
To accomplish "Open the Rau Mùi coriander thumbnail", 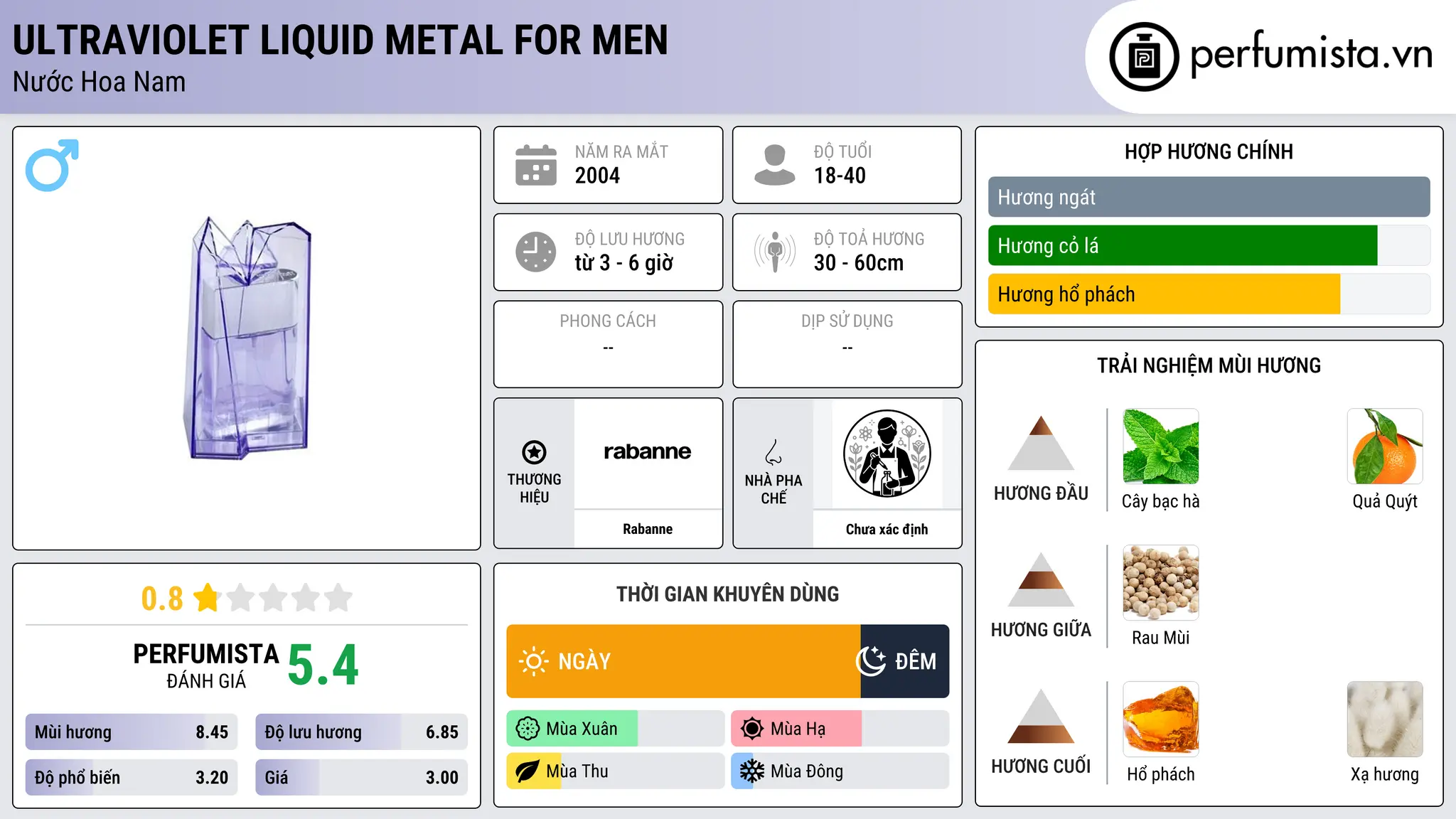I will pyautogui.click(x=1161, y=583).
